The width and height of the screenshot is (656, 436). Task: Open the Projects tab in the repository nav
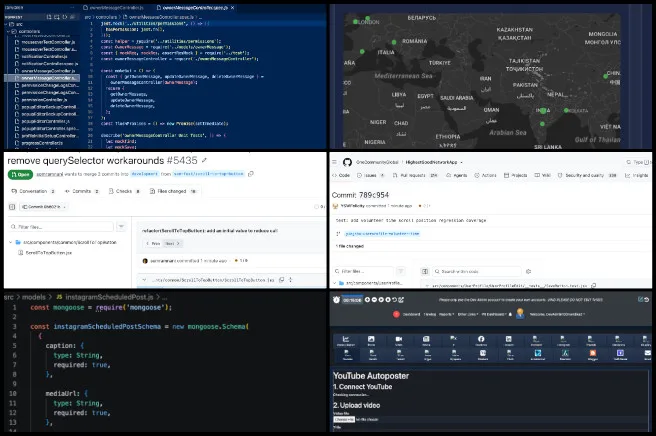point(515,175)
